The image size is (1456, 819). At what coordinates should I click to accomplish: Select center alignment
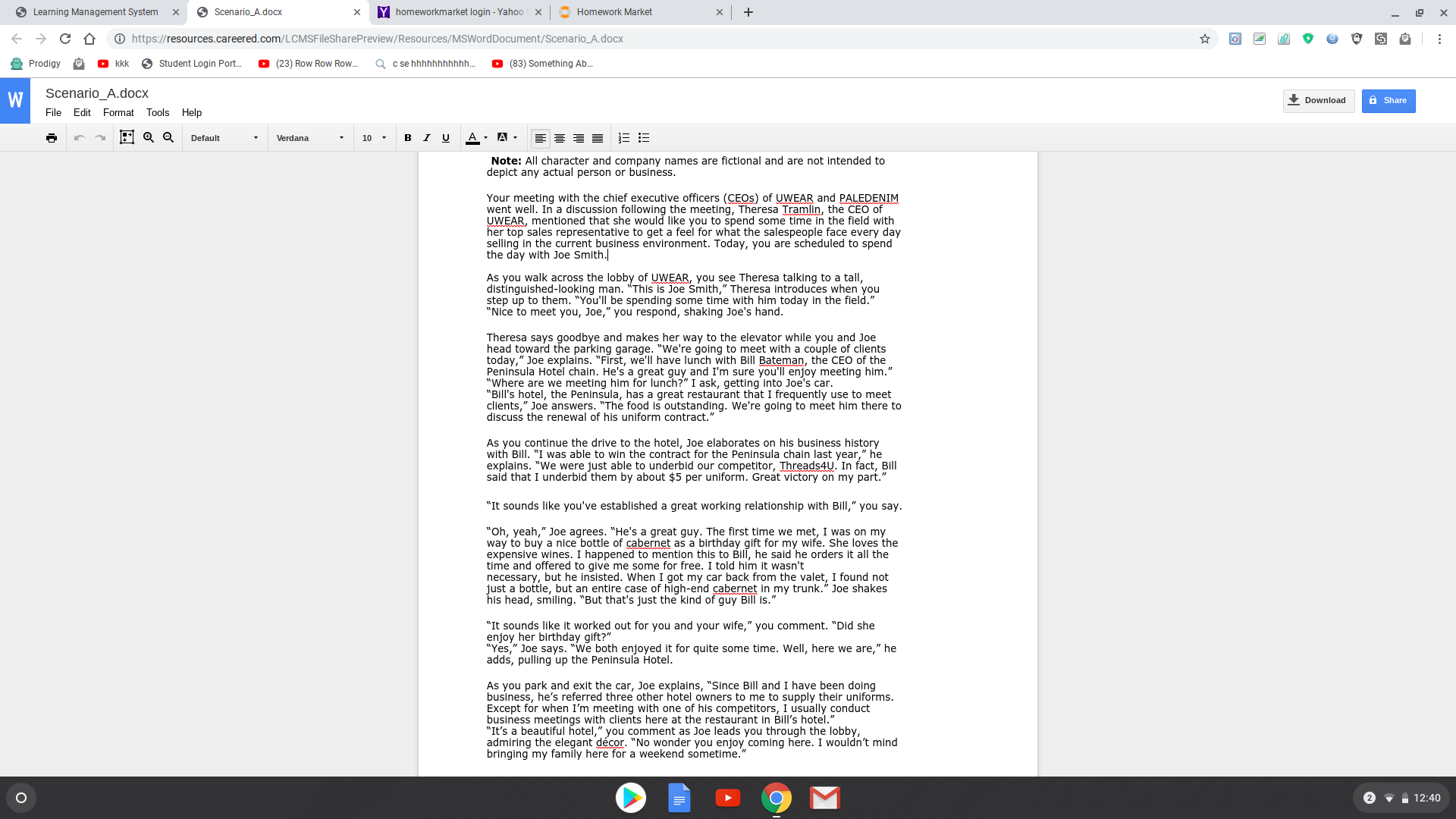coord(560,138)
